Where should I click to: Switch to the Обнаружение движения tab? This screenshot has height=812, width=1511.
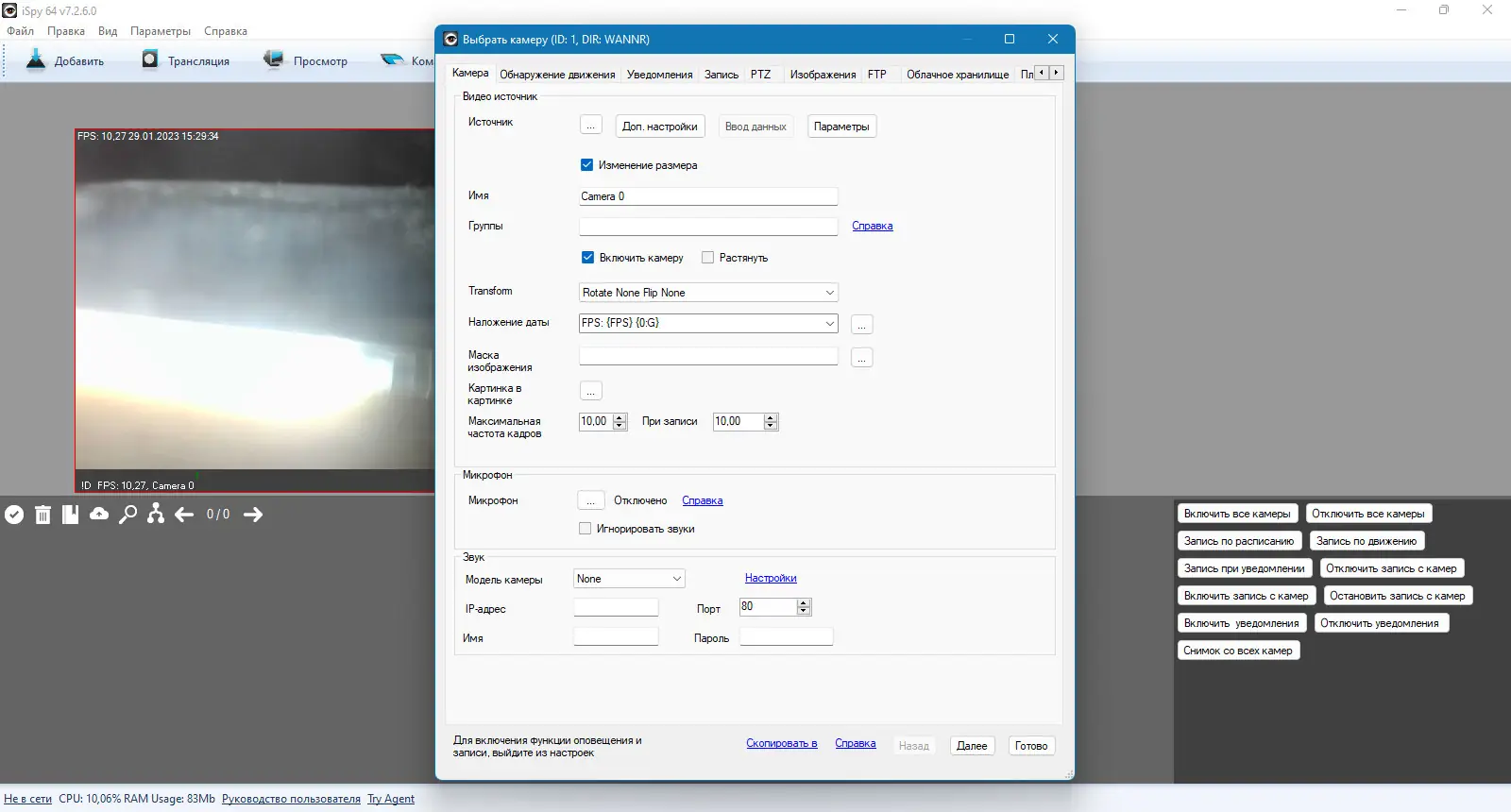point(557,75)
